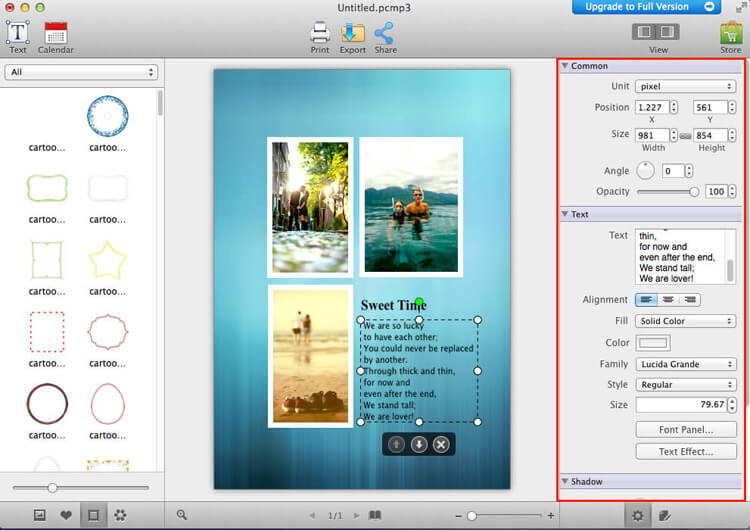Open the Calendar tool
This screenshot has width=750, height=530.
point(55,37)
